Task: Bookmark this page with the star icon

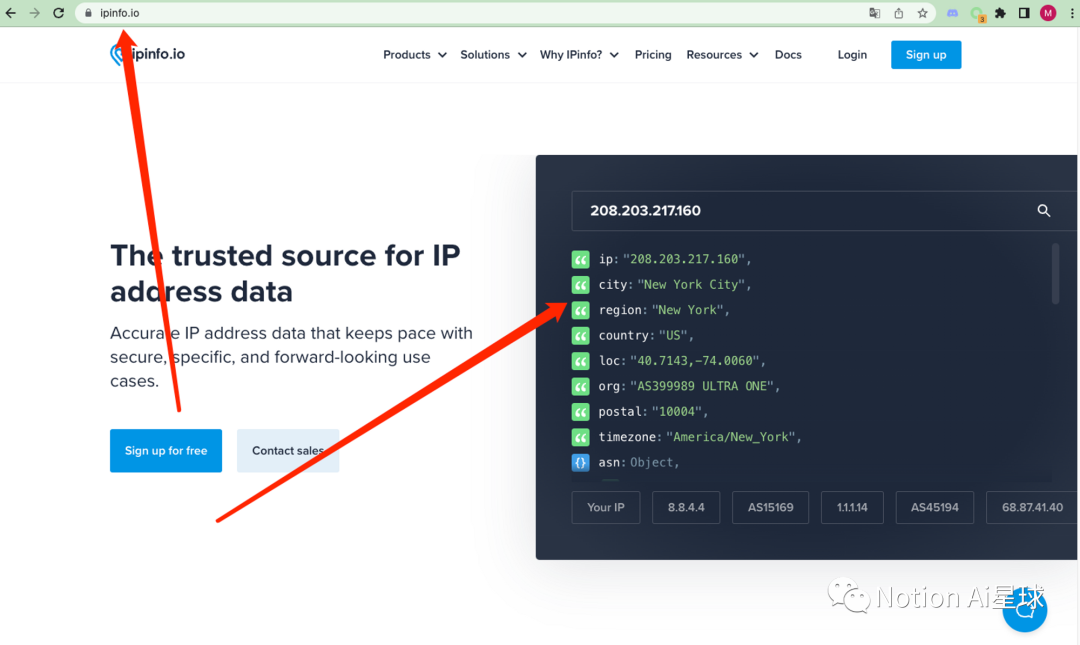Action: (923, 13)
